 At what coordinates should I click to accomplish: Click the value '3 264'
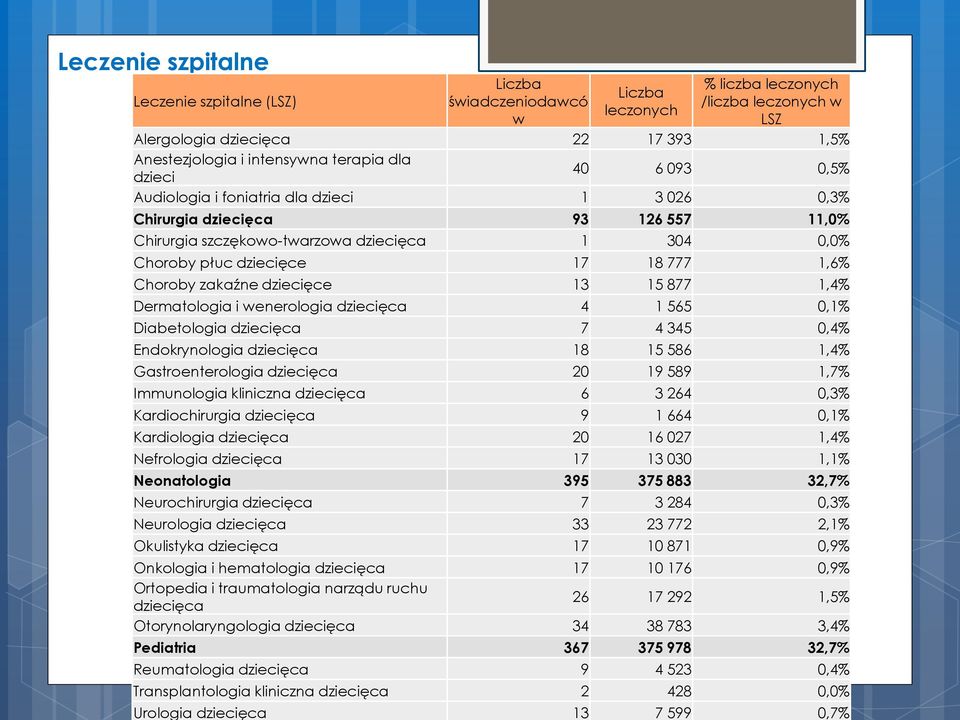click(x=673, y=394)
